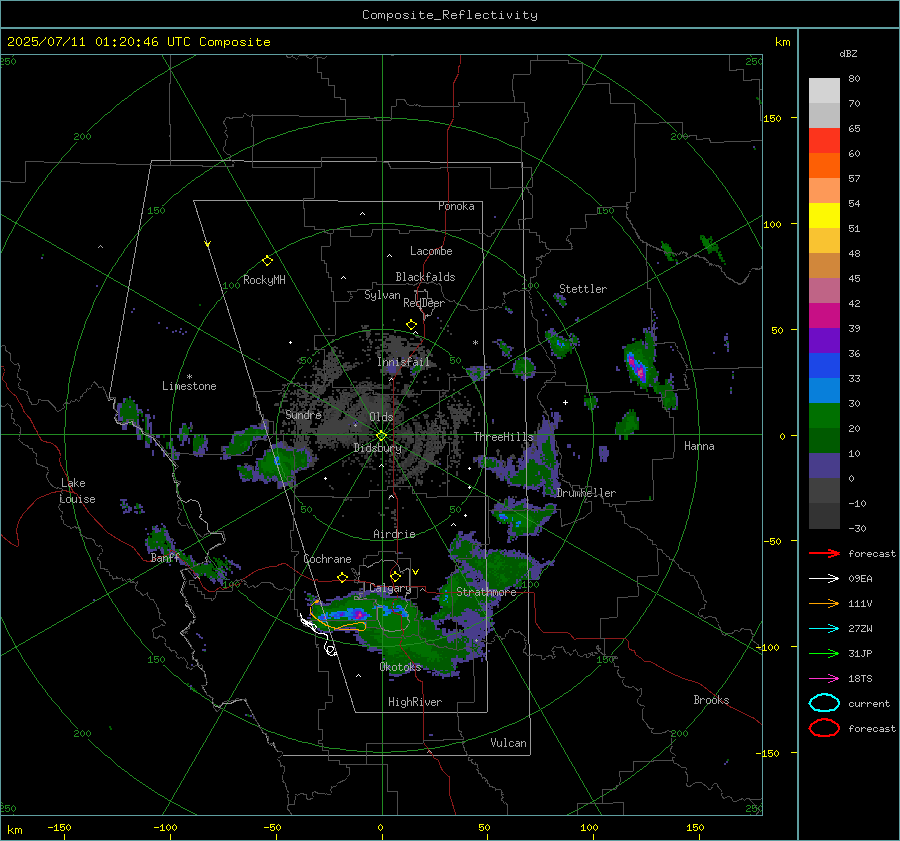
Task: Click the Ponoka town label
Action: 456,206
